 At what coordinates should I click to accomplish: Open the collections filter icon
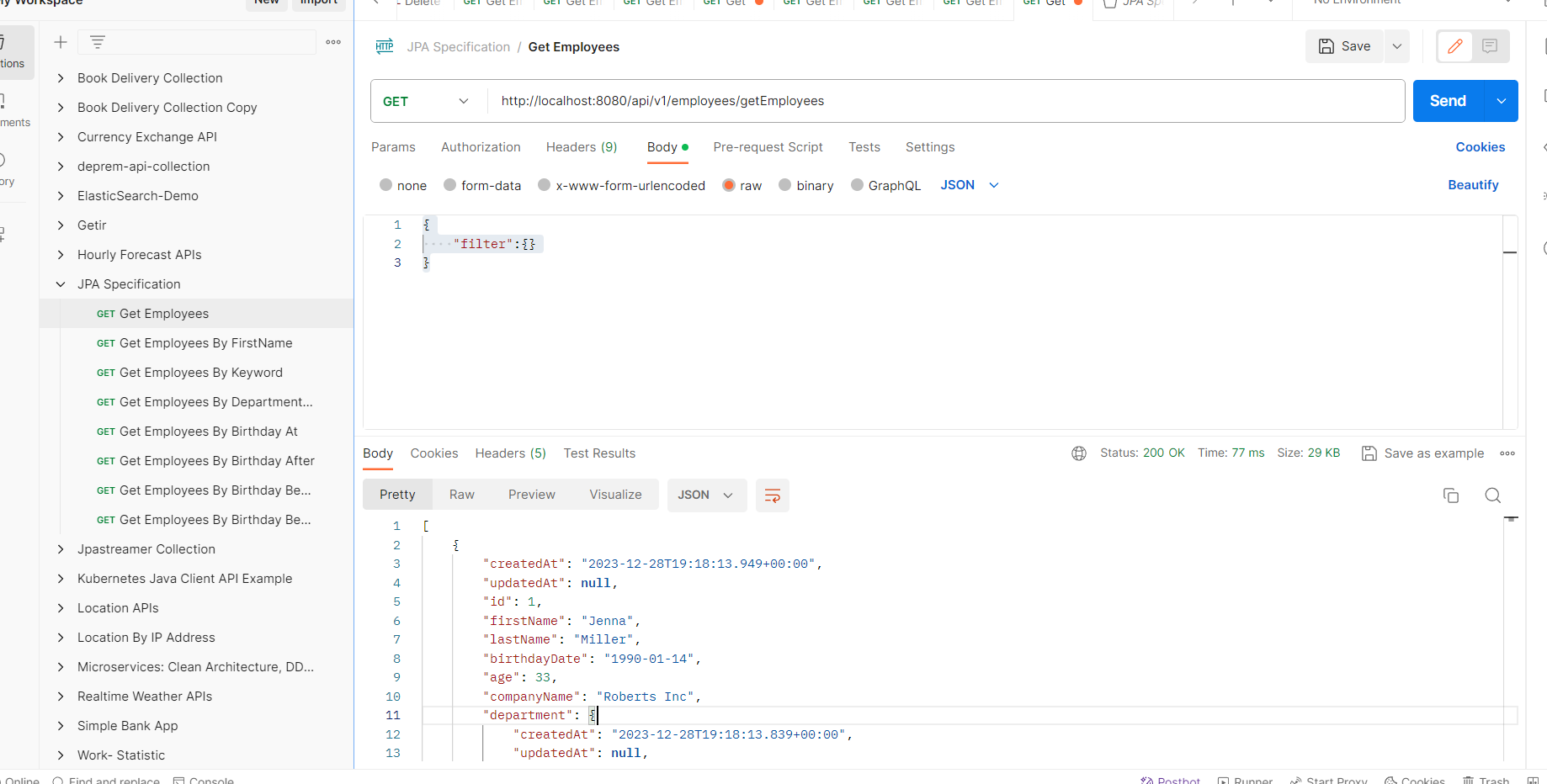click(98, 42)
